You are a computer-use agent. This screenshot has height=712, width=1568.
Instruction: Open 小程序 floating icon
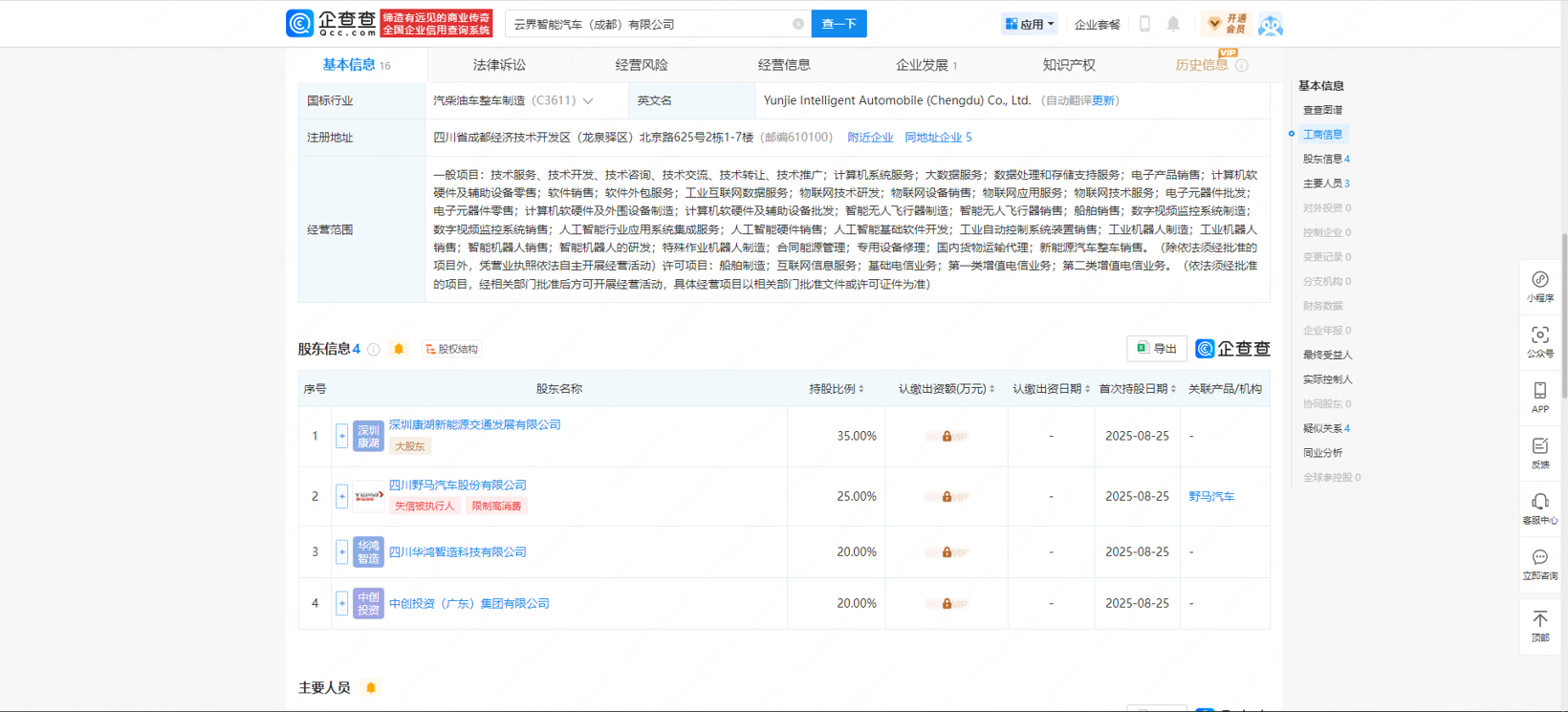(x=1540, y=287)
